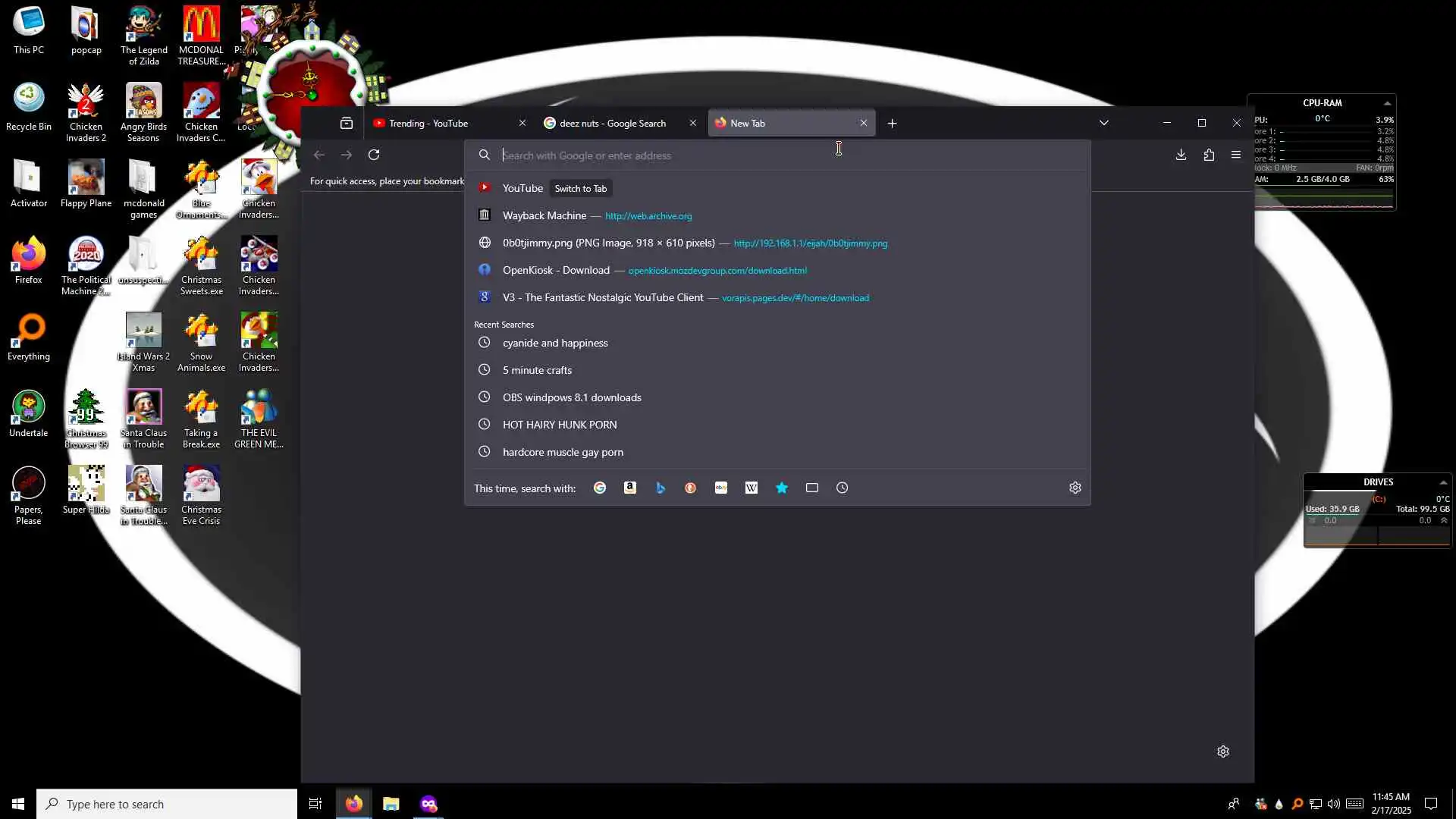Collapse the CPU-RAM widget arrow

[x=1387, y=103]
